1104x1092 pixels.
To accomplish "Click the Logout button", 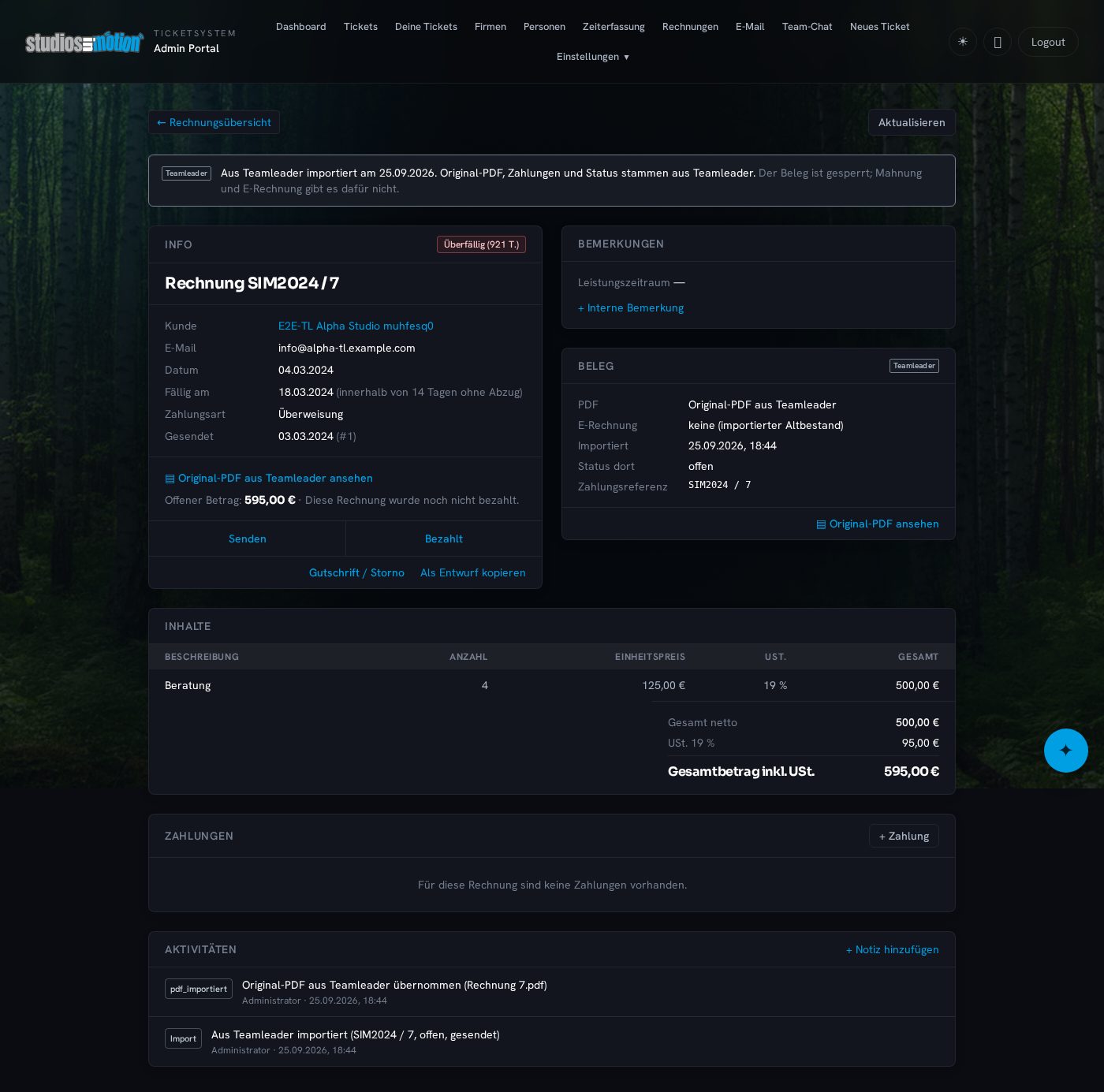I will click(x=1048, y=42).
